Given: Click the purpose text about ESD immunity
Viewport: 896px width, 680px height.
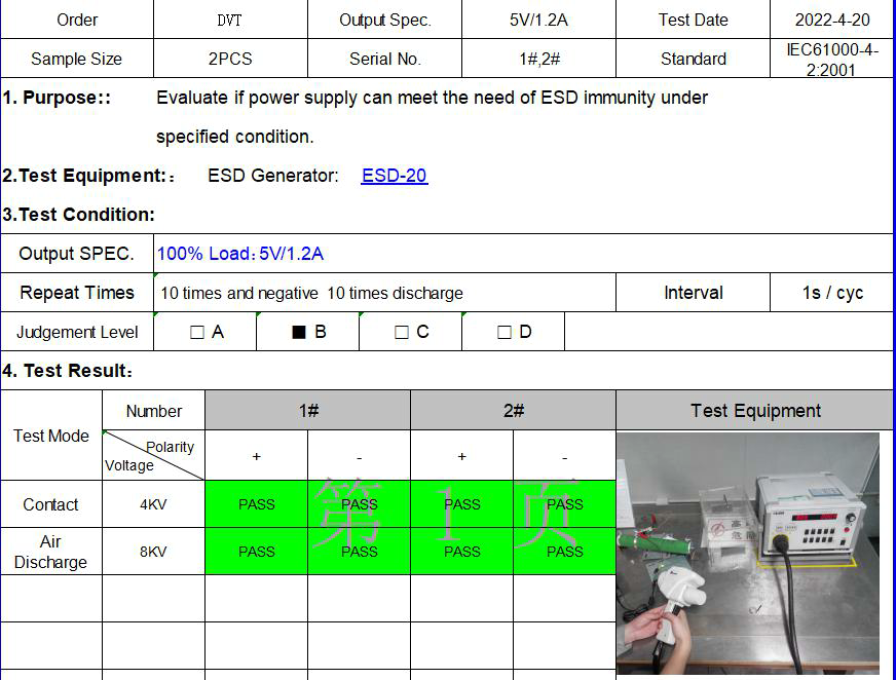Looking at the screenshot, I should click(x=432, y=98).
